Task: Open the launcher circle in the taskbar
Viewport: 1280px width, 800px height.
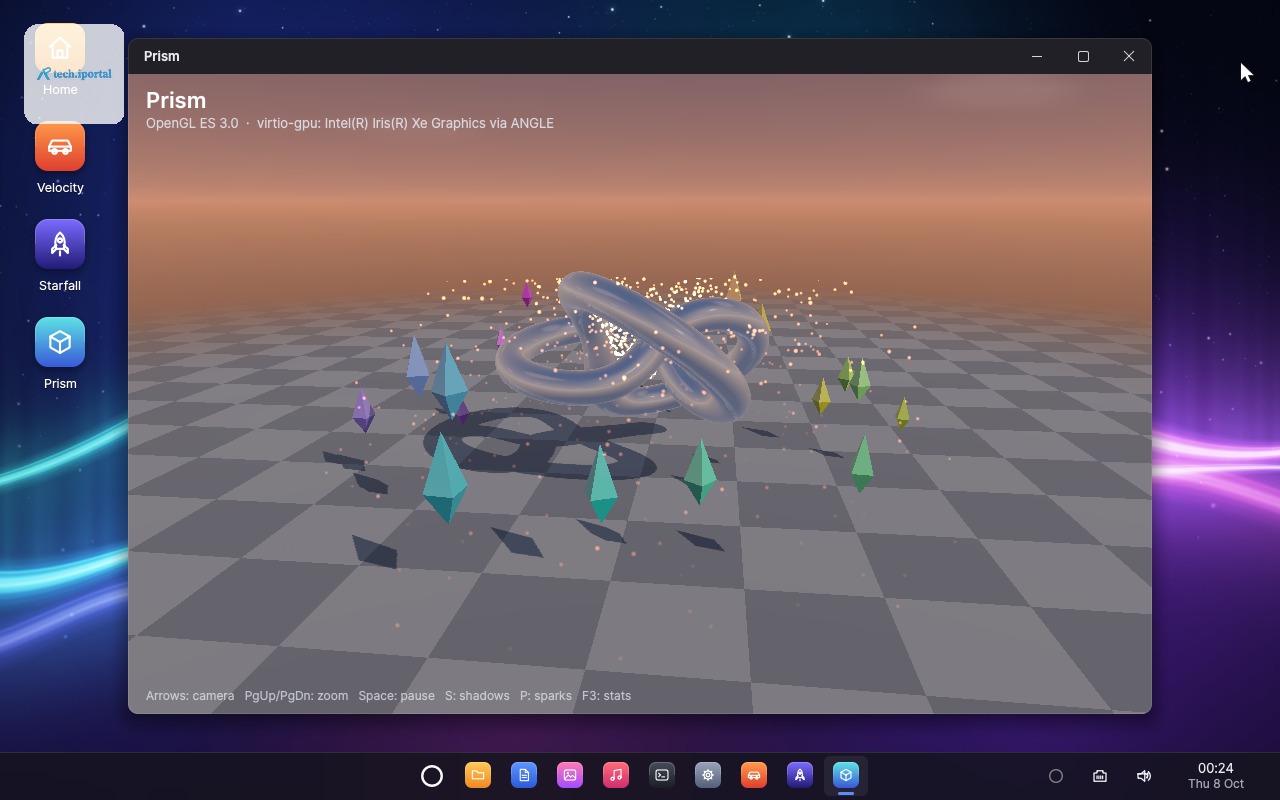Action: pos(432,776)
